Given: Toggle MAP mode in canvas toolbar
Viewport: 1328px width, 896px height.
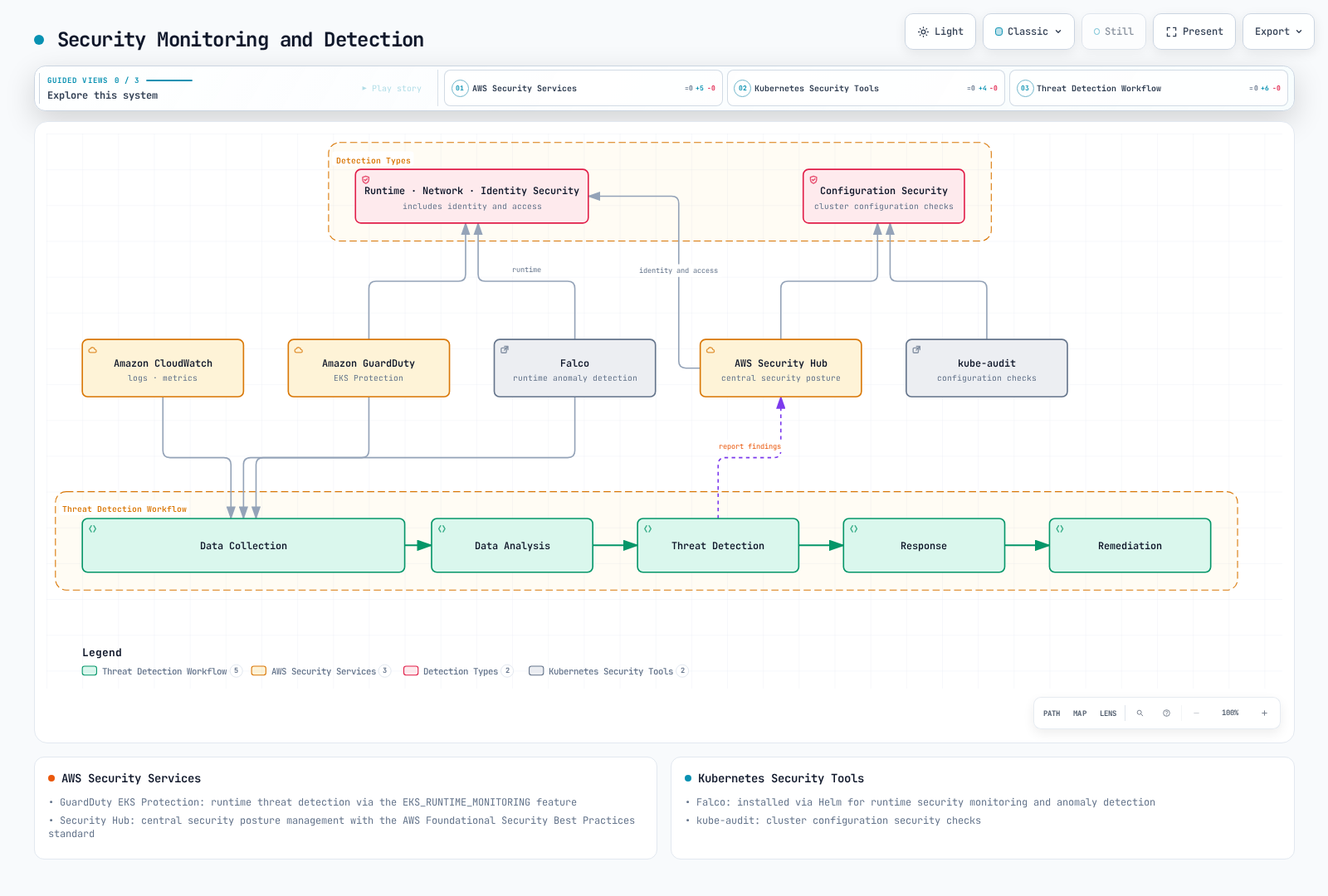Looking at the screenshot, I should click(1080, 713).
